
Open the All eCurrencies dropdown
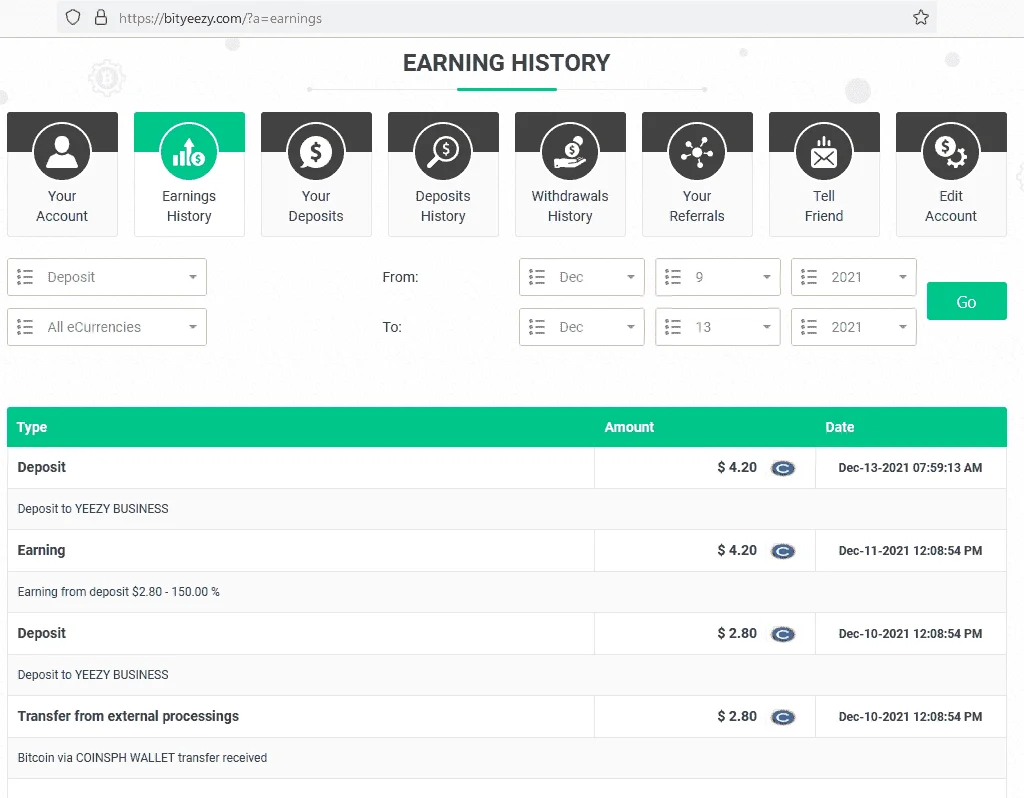107,327
